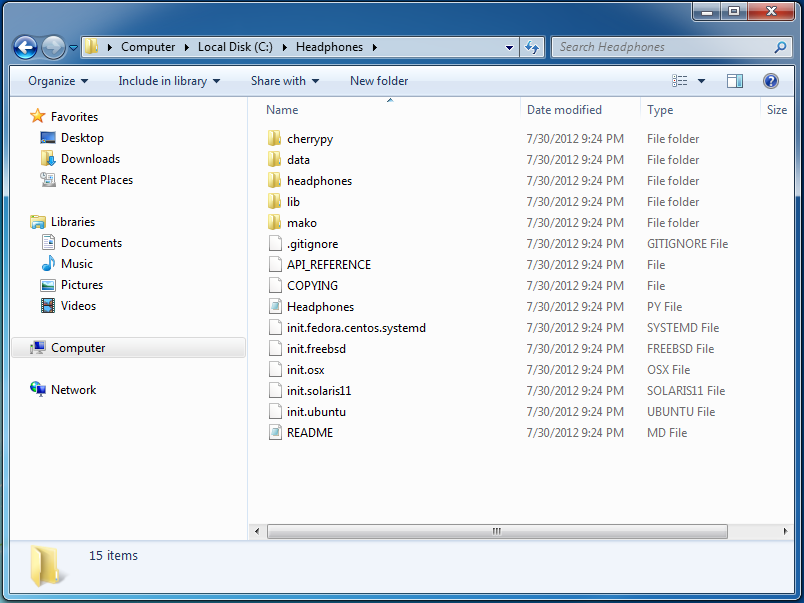Go back with the Back arrow button
Image resolution: width=804 pixels, height=603 pixels.
click(x=25, y=48)
